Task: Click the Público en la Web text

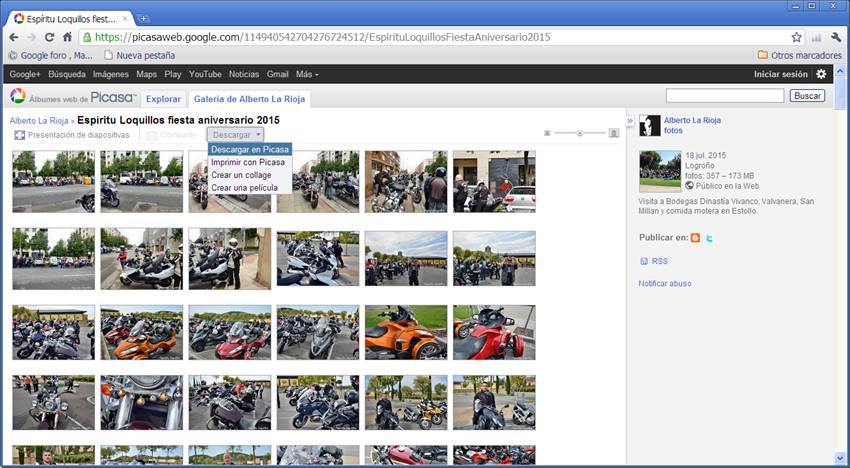Action: click(x=727, y=186)
